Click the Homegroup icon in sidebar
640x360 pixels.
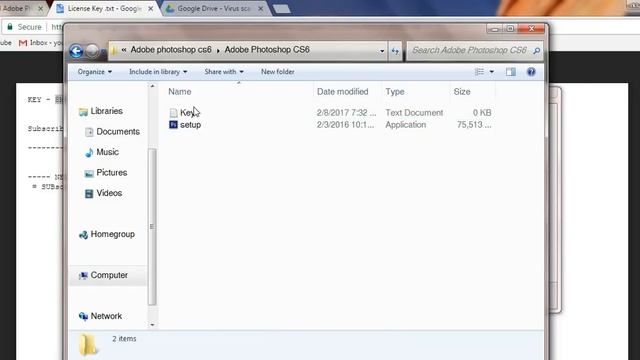pyautogui.click(x=83, y=235)
